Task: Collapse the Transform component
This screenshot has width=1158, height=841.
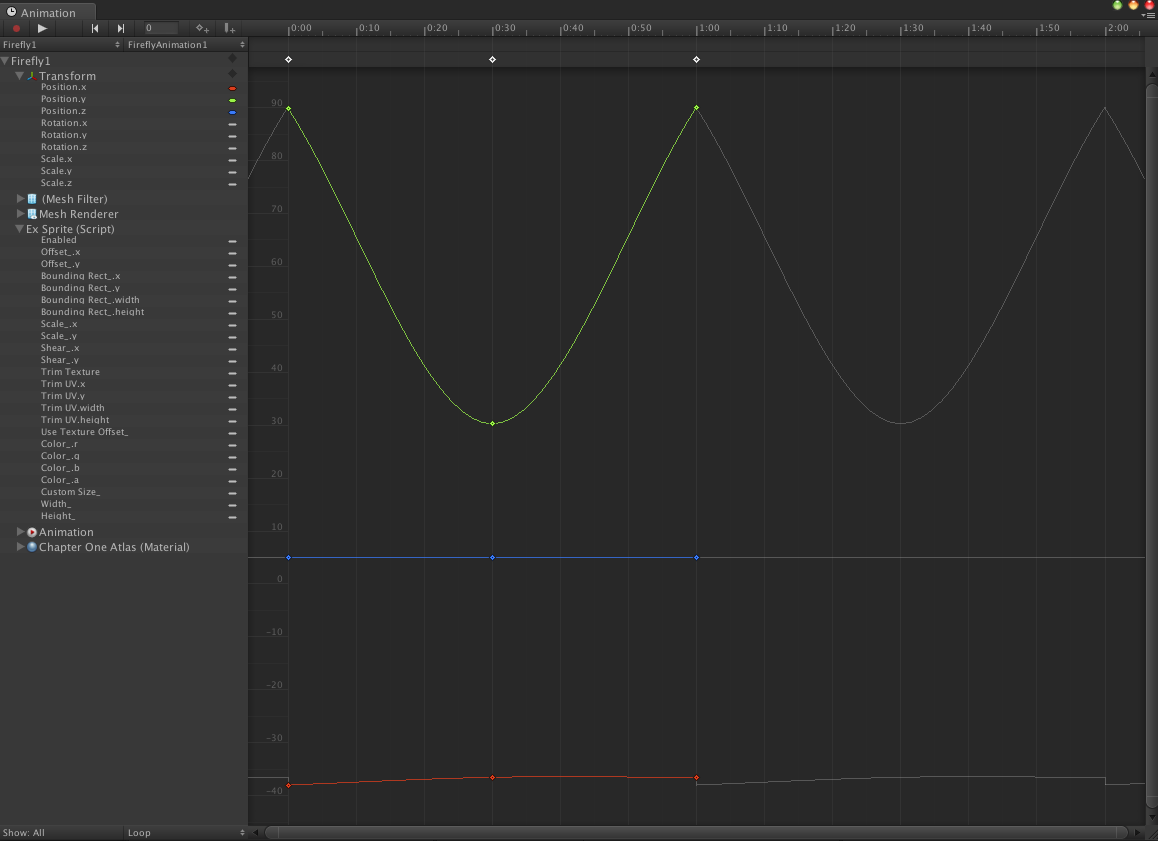Action: pos(20,75)
